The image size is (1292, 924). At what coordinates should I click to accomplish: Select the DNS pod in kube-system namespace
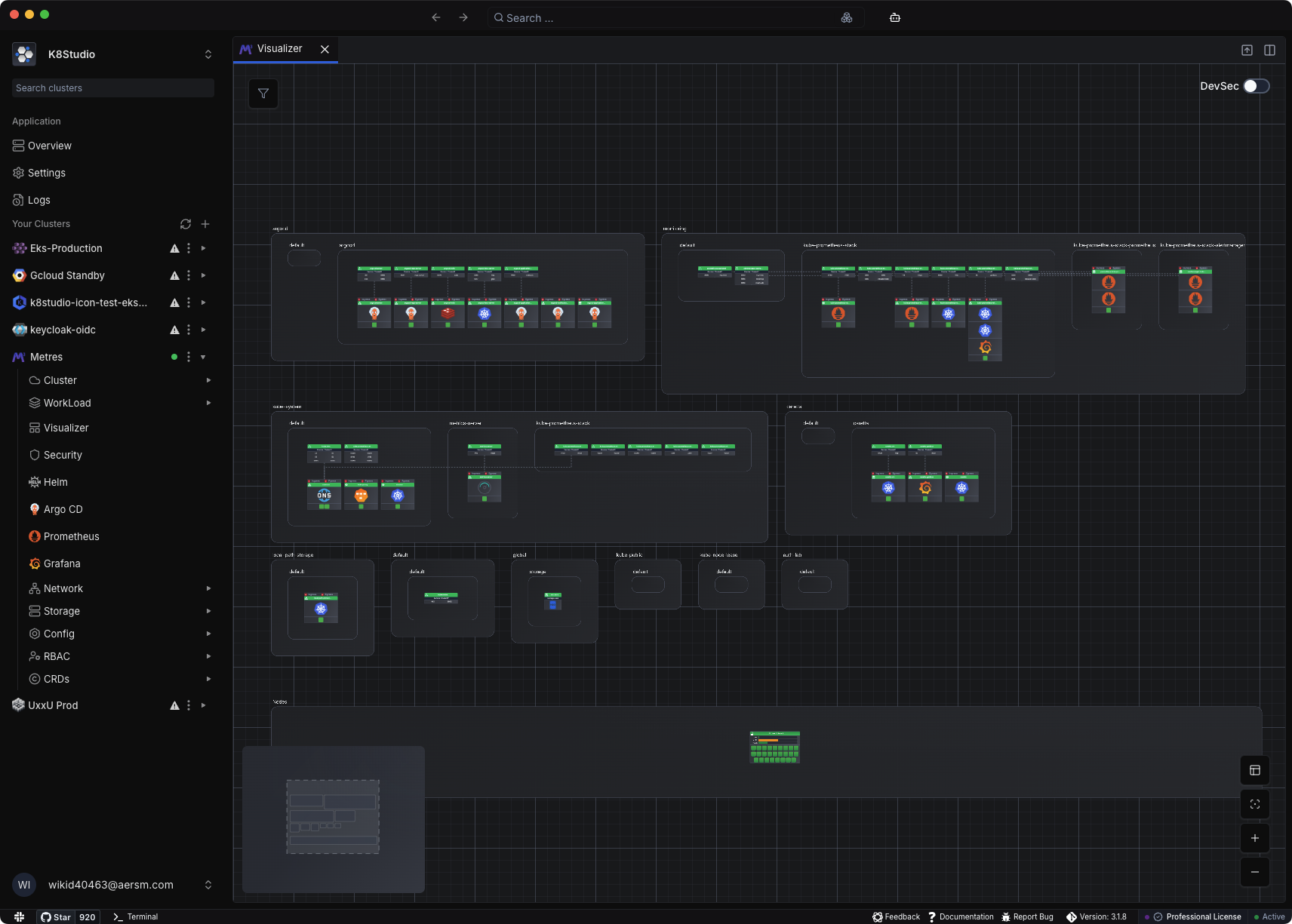click(x=324, y=495)
